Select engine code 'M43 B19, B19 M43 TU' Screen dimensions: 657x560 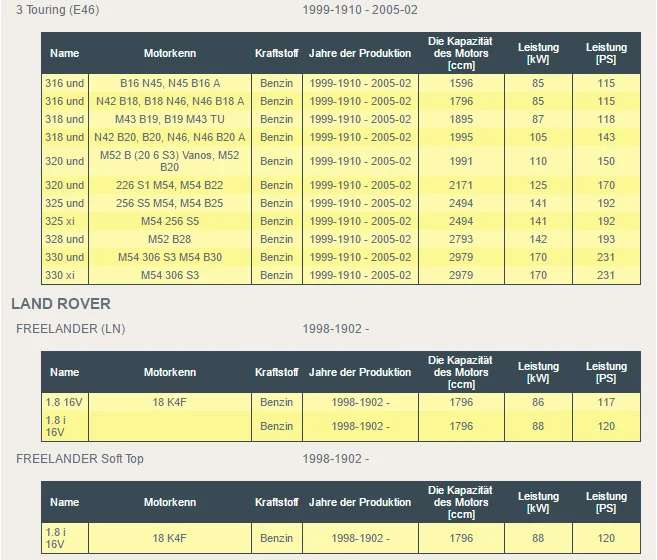[x=170, y=119]
